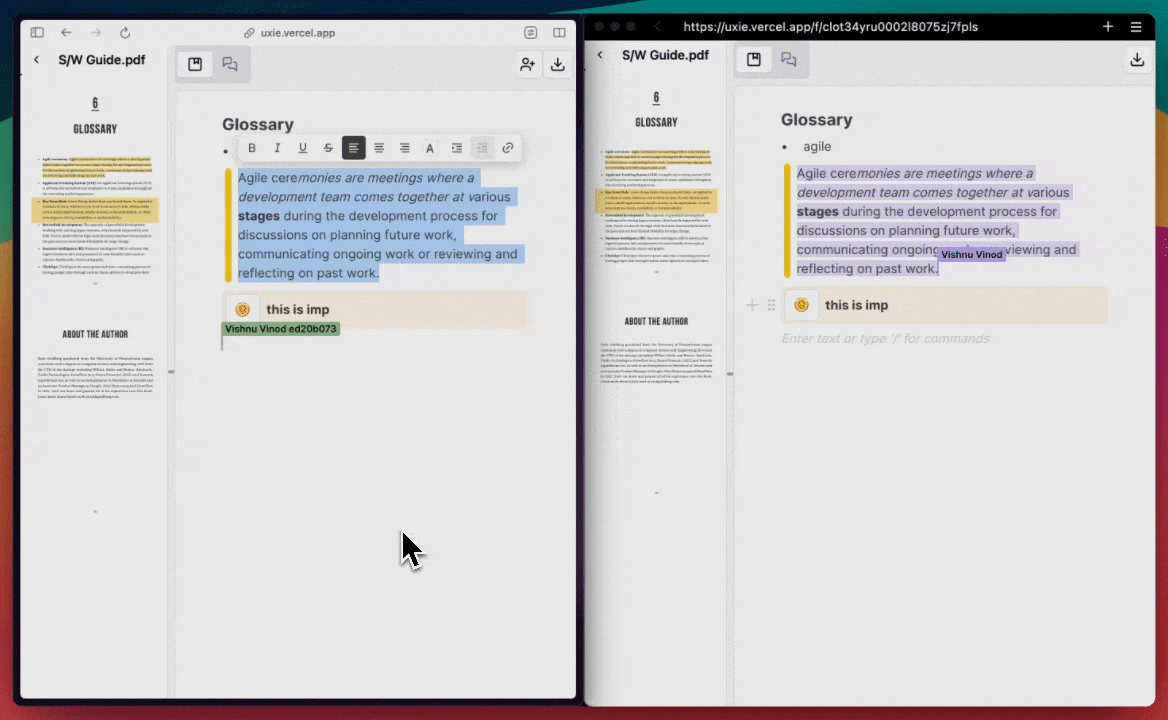1168x720 pixels.
Task: Switch to chat tab in right window
Action: [x=789, y=60]
